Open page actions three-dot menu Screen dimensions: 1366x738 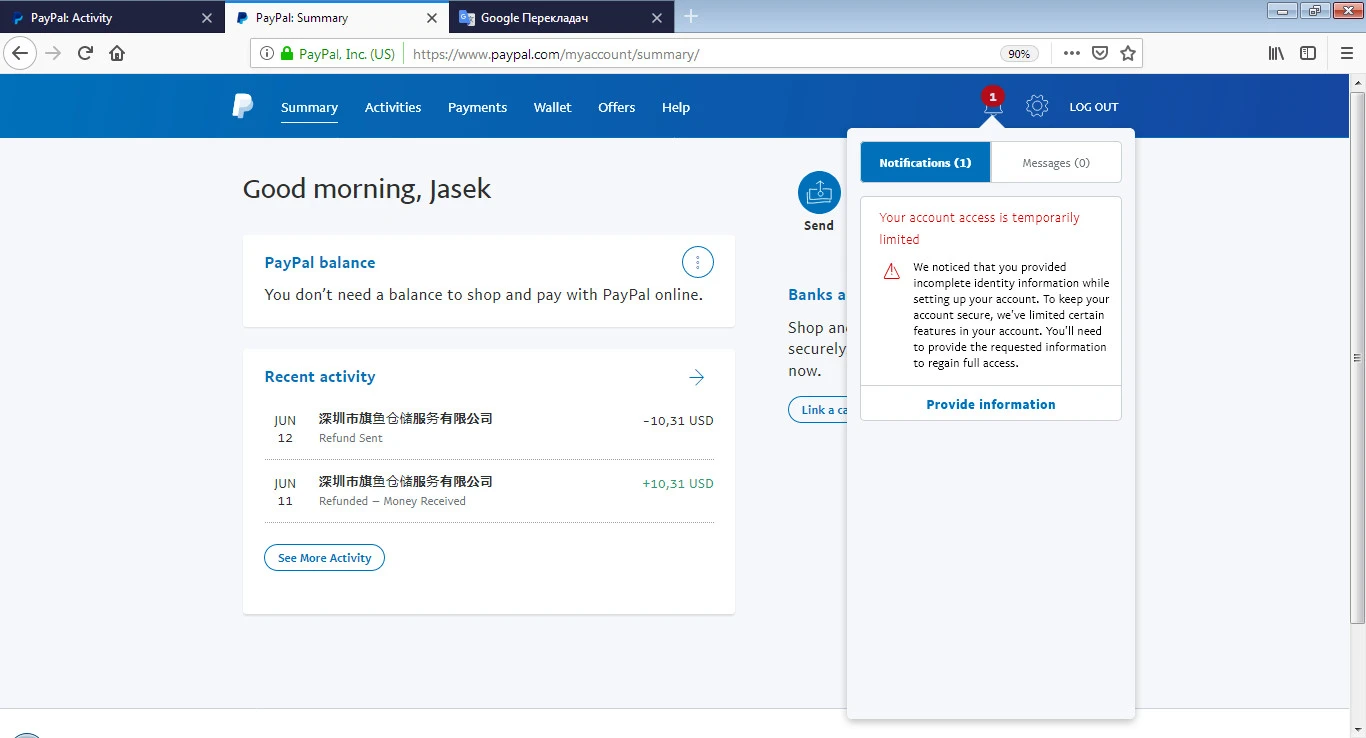pos(1071,54)
